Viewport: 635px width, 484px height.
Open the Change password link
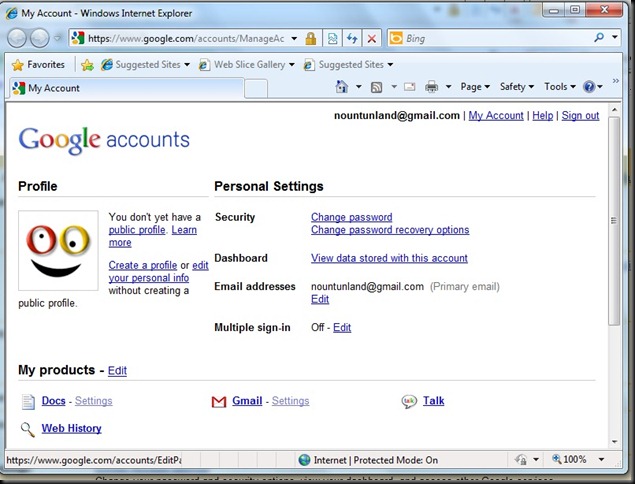(x=351, y=217)
